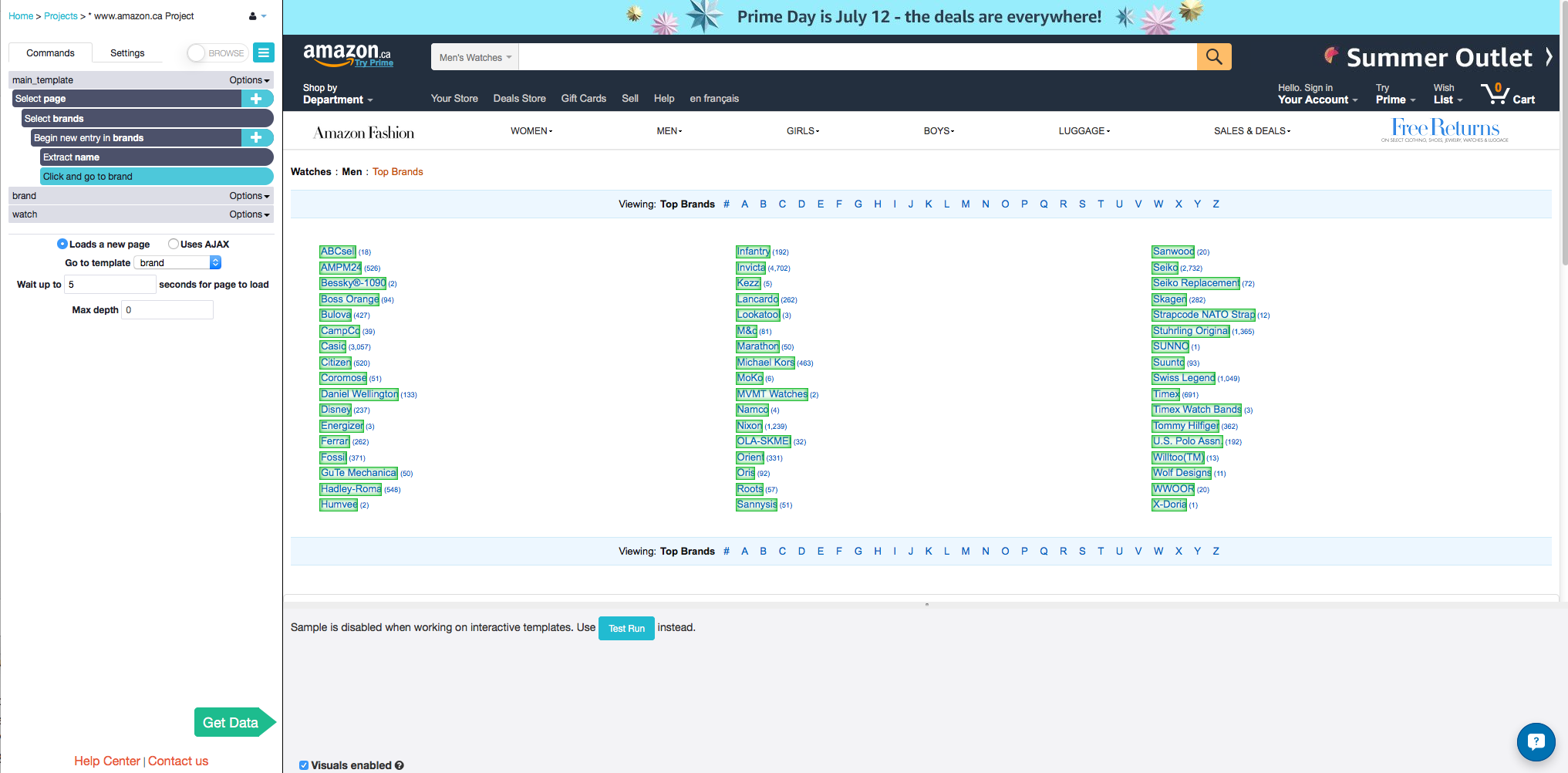Select the Loads a new page radio
The image size is (1568, 773).
coord(62,244)
